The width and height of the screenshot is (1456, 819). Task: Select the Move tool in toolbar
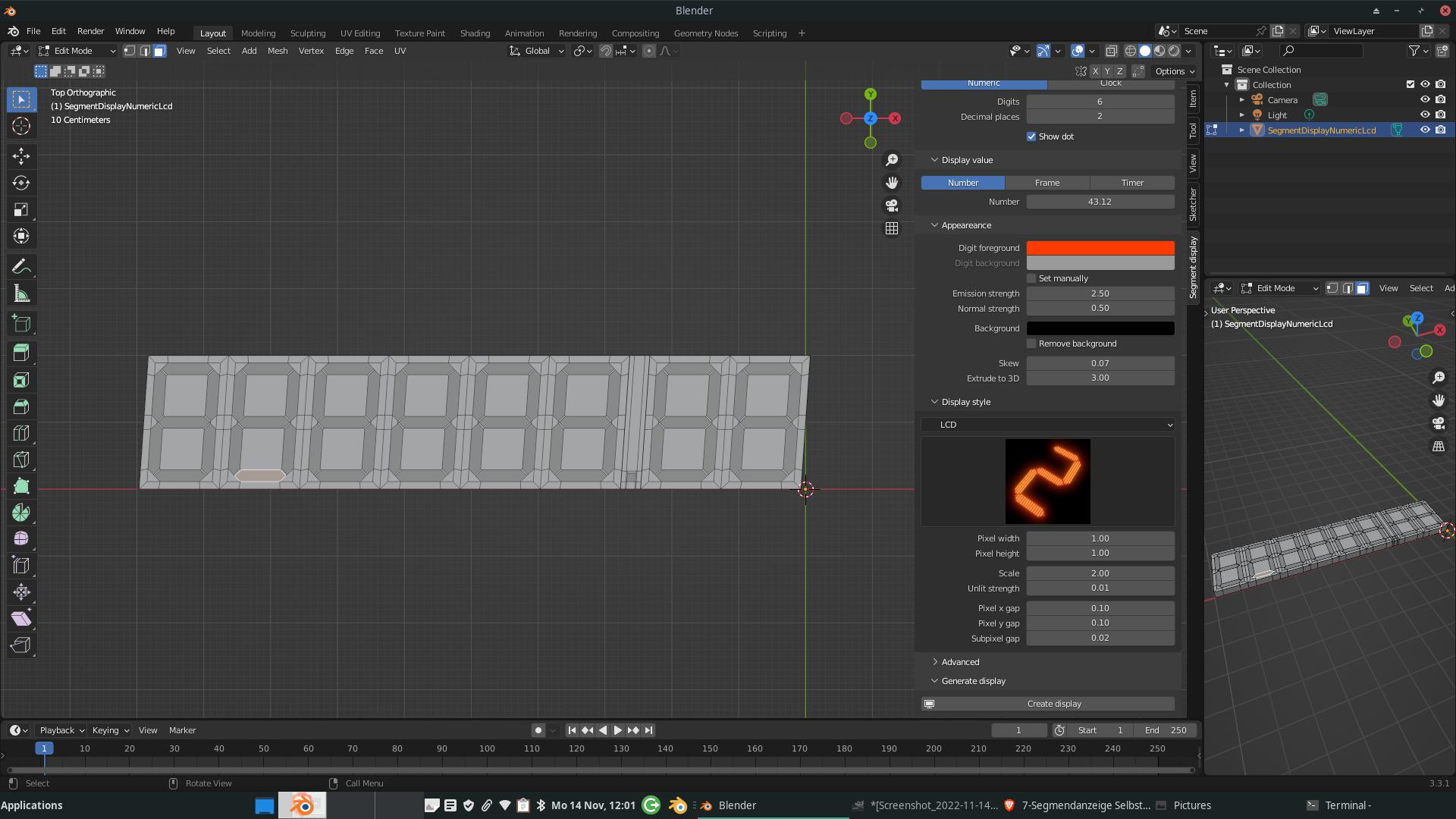point(21,156)
